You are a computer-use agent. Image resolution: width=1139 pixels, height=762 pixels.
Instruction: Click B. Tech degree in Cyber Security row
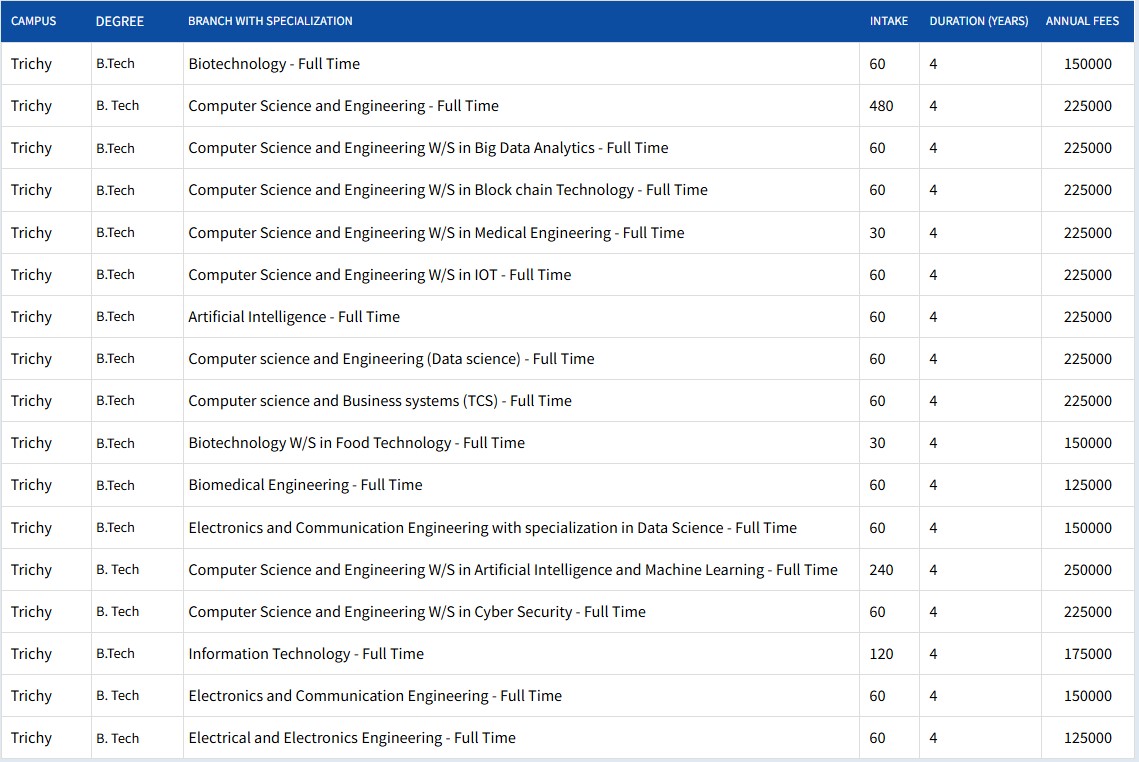point(118,612)
